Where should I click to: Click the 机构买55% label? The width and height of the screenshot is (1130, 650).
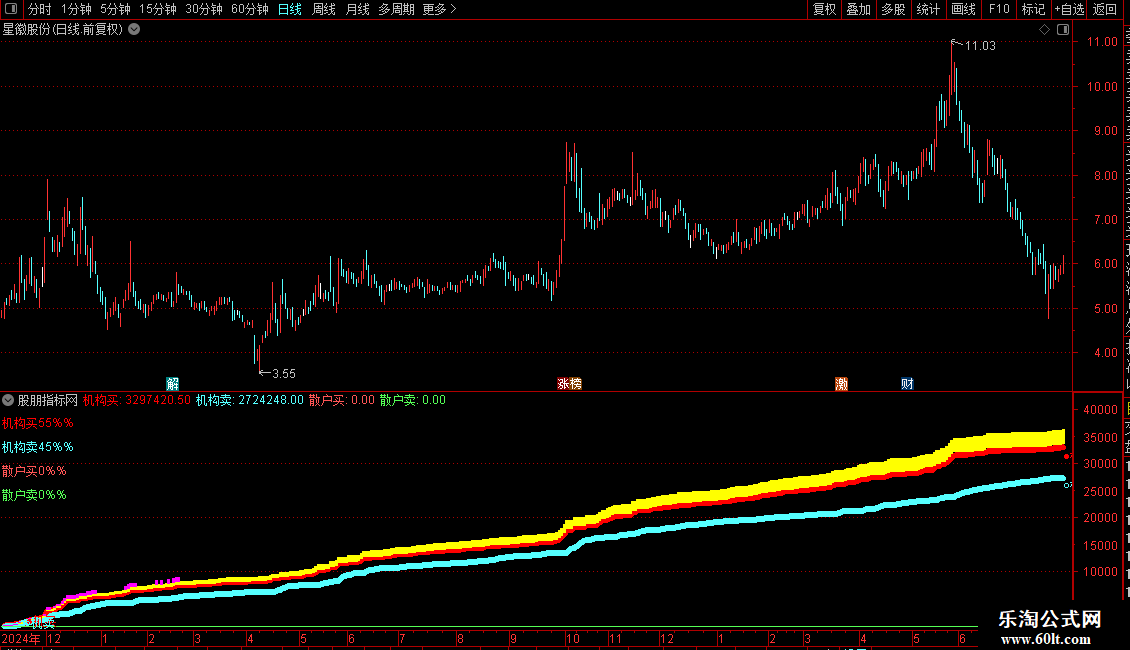coord(37,423)
